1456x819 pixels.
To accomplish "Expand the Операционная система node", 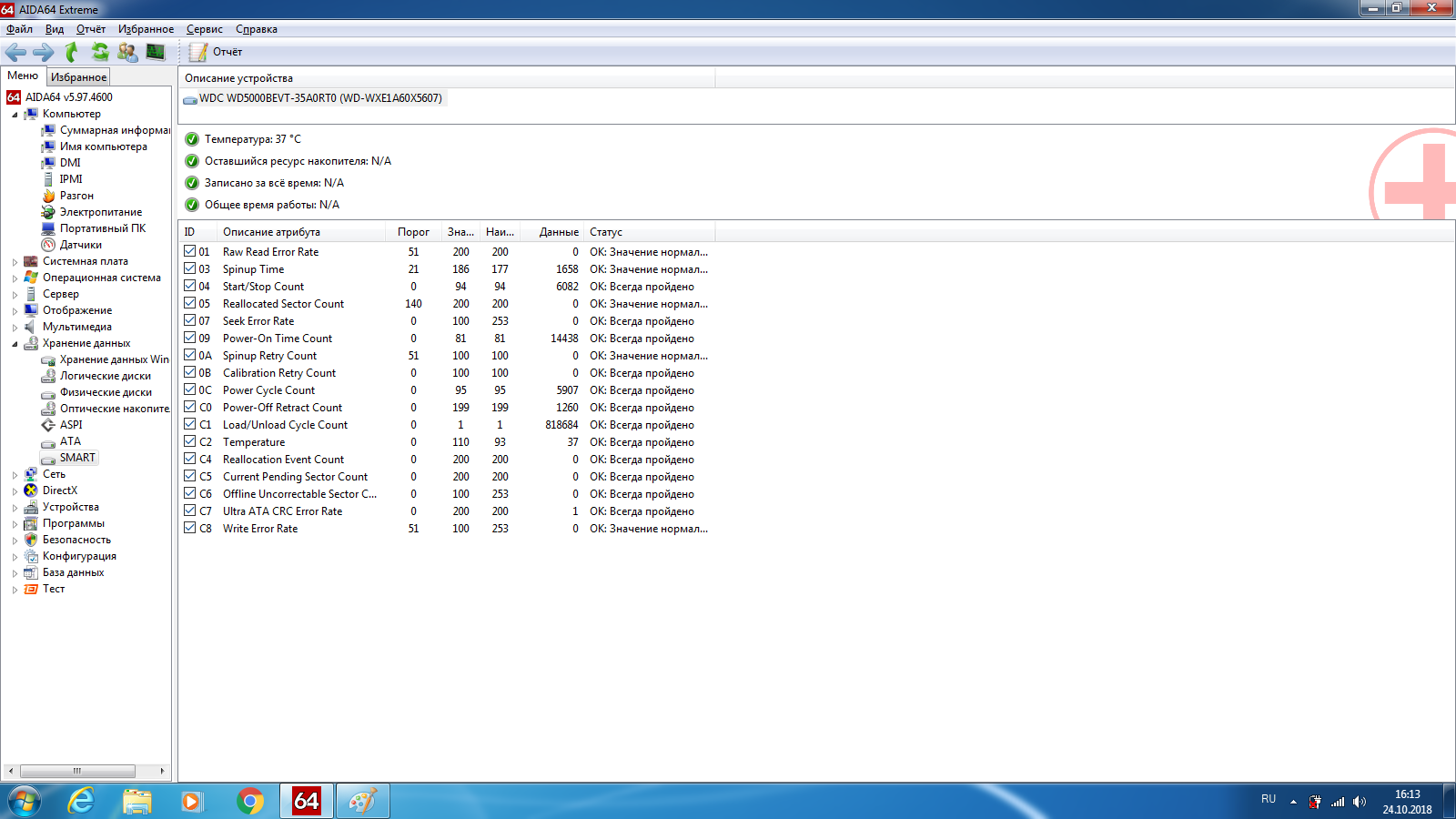I will click(15, 278).
